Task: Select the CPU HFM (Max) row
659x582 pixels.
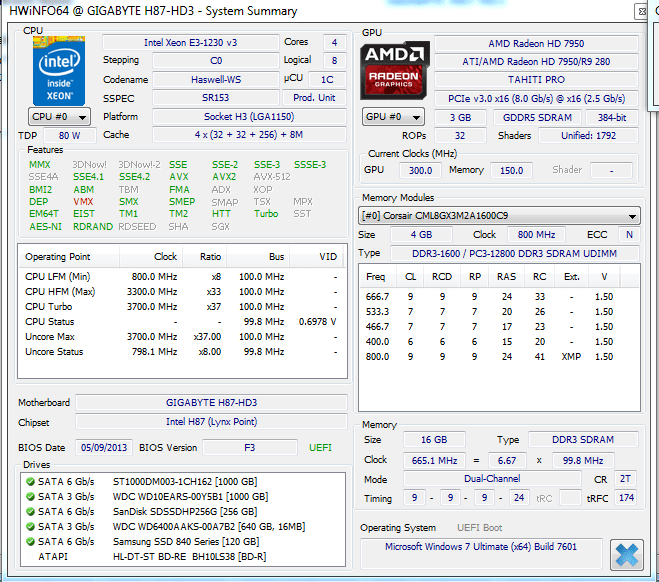Action: pos(181,292)
